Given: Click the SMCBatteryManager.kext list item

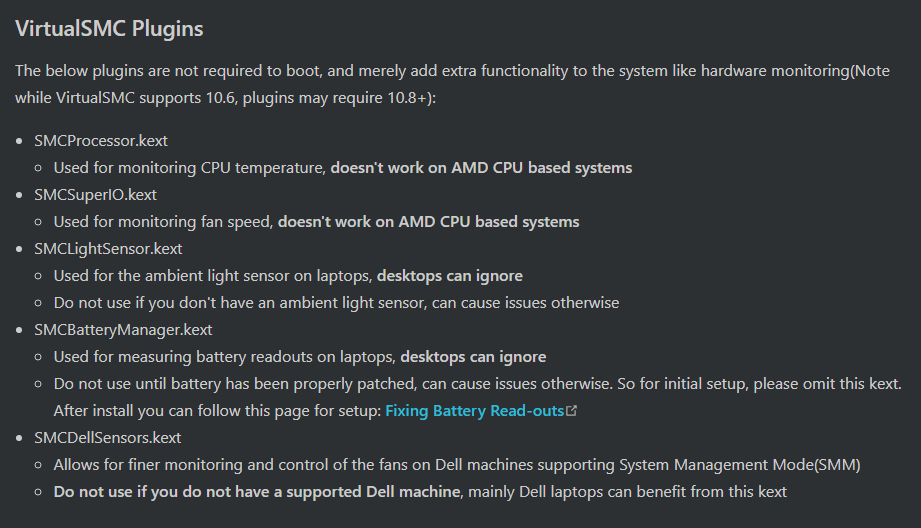Looking at the screenshot, I should pos(123,330).
